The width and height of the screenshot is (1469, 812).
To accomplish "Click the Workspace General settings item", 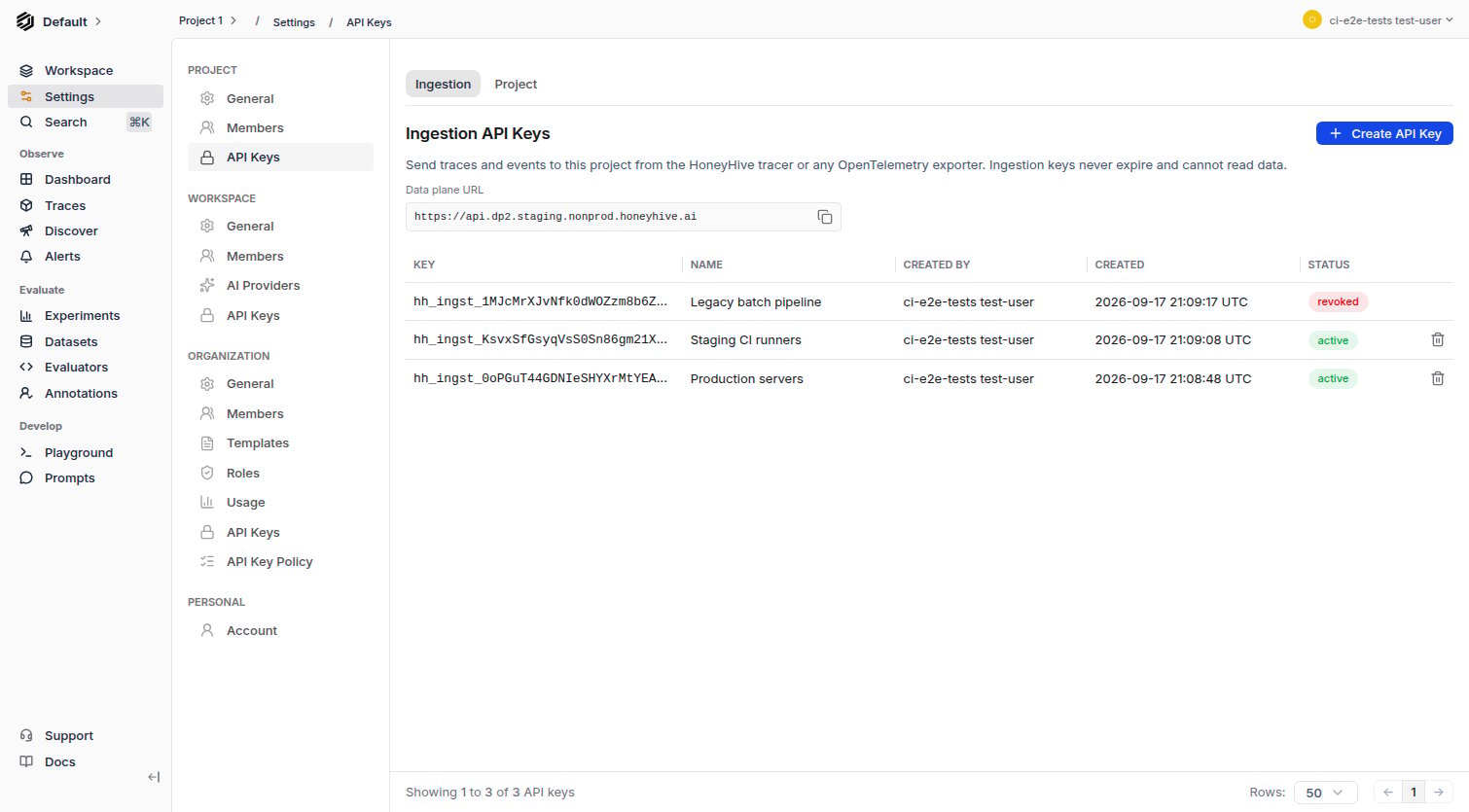I will [x=280, y=226].
